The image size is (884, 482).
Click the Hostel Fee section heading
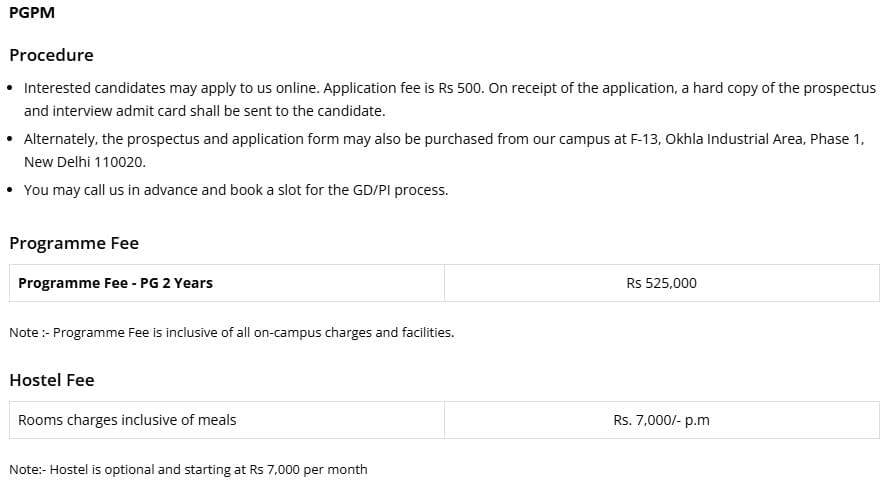[52, 380]
